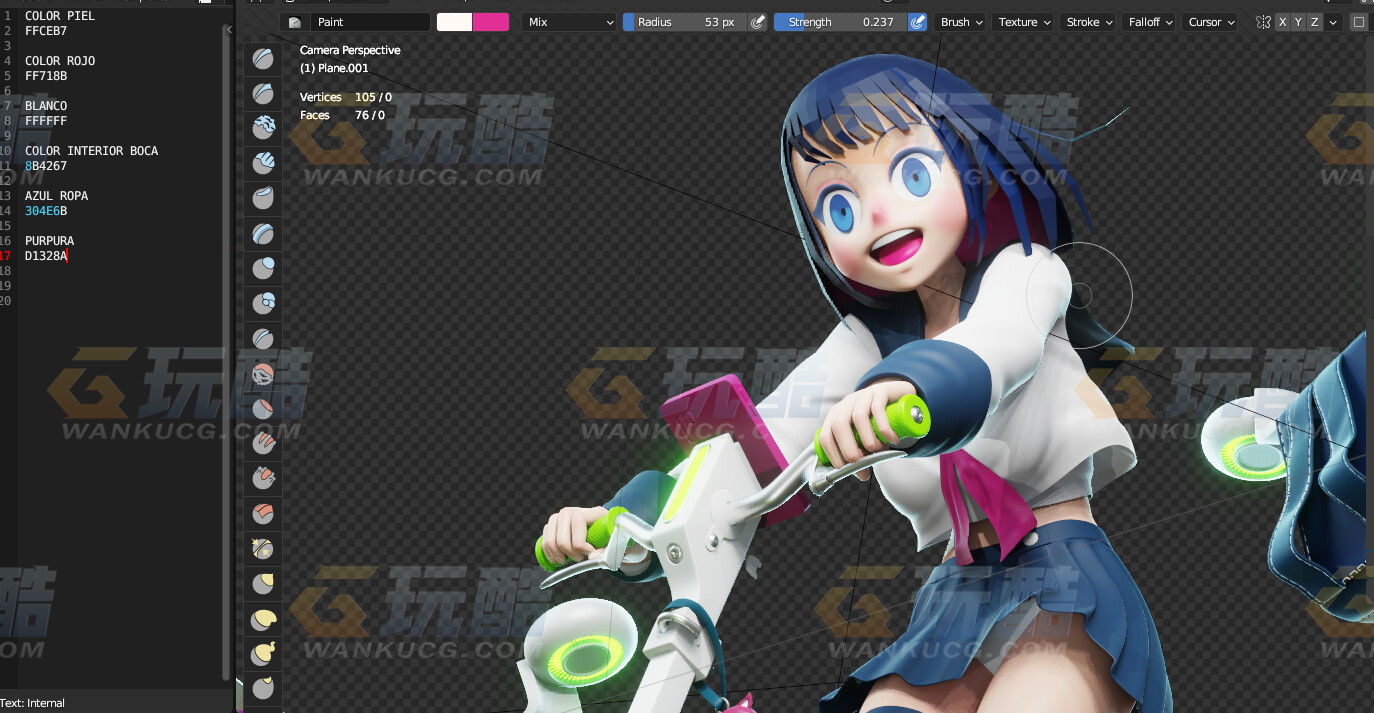Click the Camera Perspective viewport label
The width and height of the screenshot is (1374, 713).
350,50
